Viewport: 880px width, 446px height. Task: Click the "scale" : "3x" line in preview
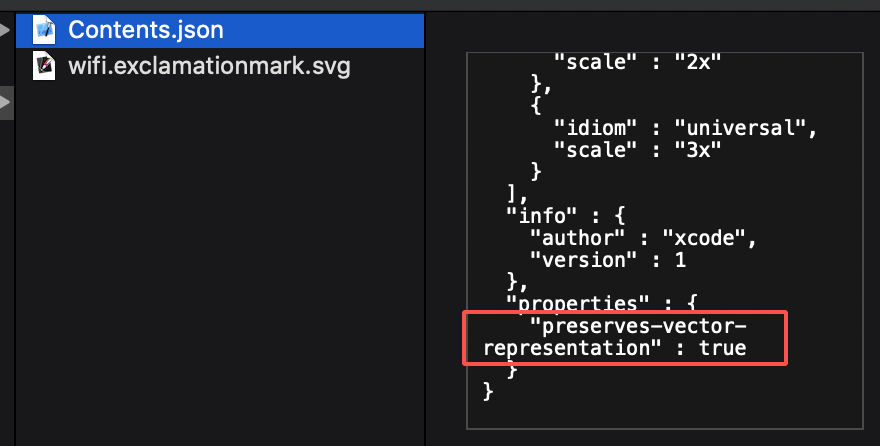tap(637, 150)
